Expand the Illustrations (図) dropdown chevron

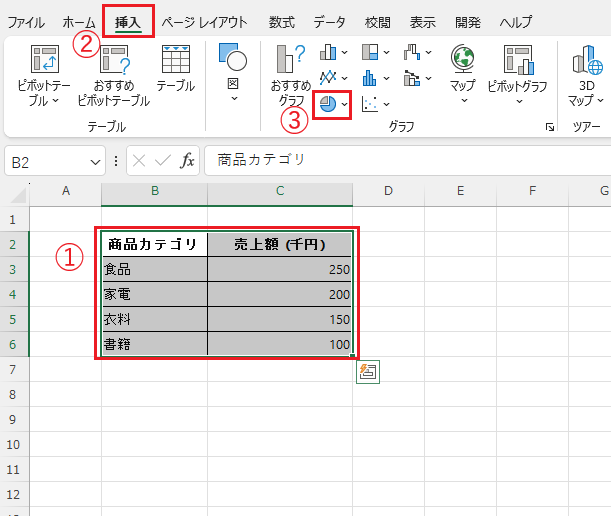coord(234,98)
